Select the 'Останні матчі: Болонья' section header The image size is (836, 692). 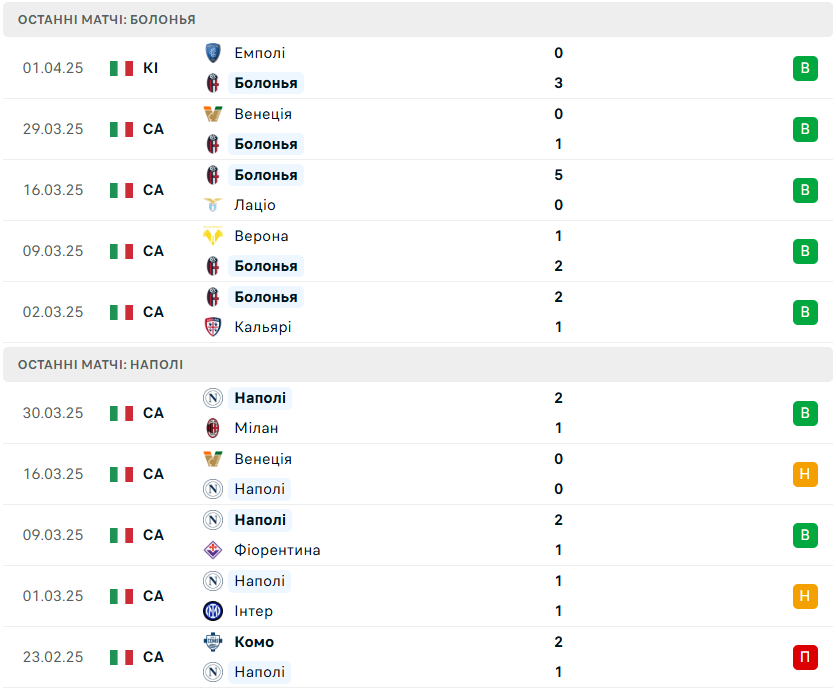click(107, 20)
